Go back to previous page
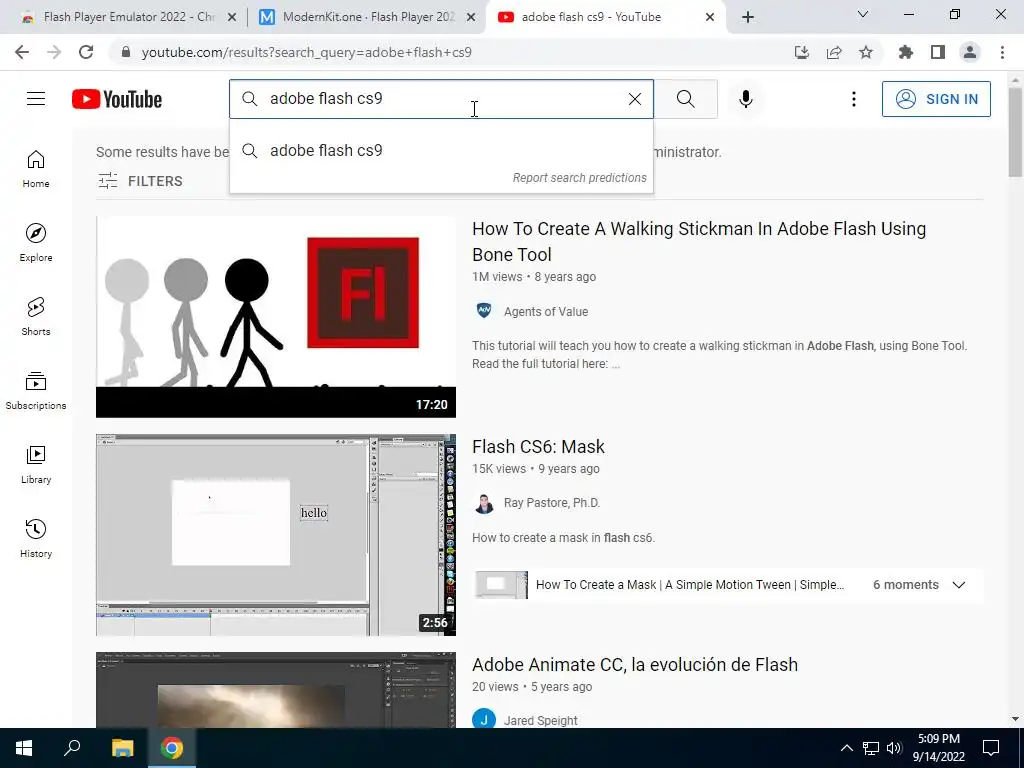The height and width of the screenshot is (768, 1024). 22,52
